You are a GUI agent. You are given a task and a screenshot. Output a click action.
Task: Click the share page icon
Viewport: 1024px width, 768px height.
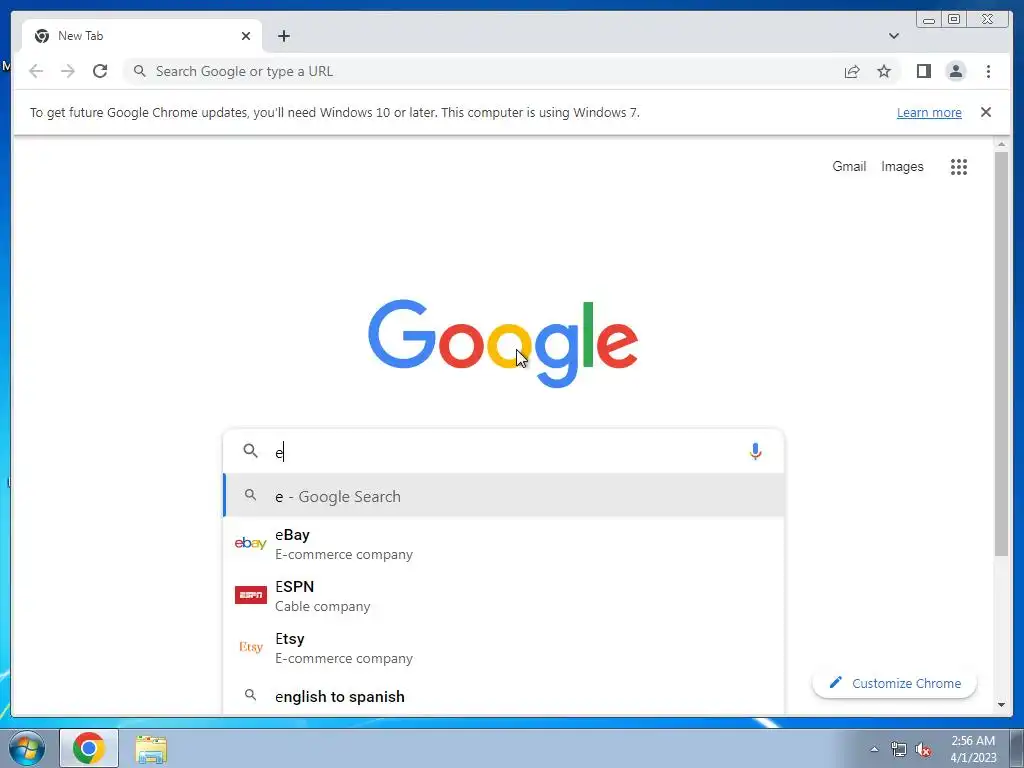coord(852,72)
